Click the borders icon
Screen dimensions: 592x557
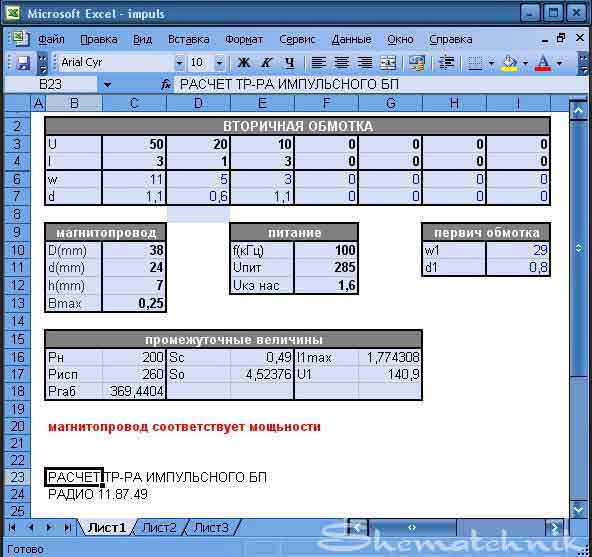coord(475,63)
